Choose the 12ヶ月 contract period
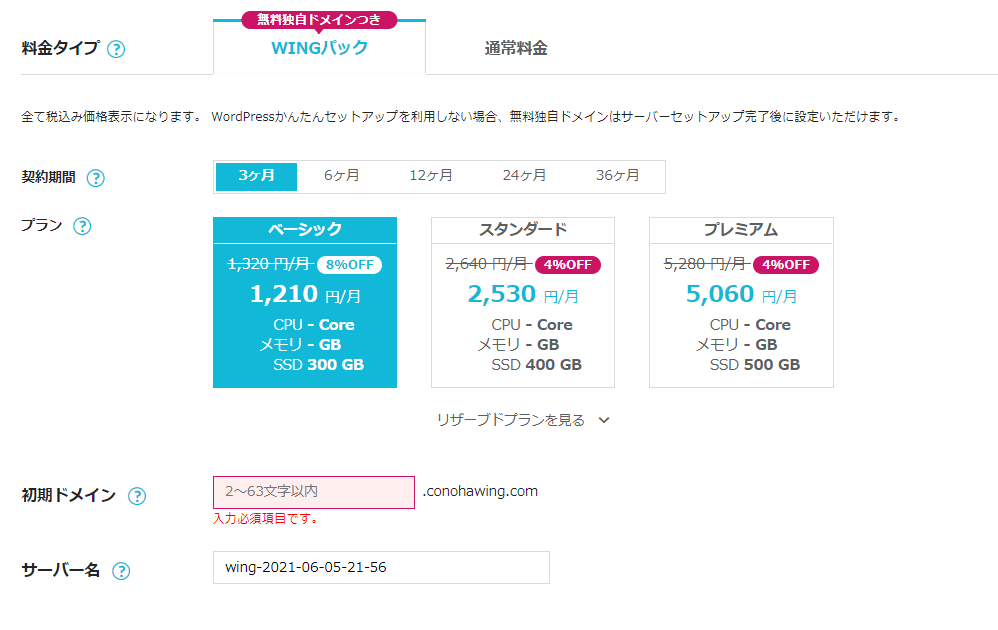 (431, 176)
